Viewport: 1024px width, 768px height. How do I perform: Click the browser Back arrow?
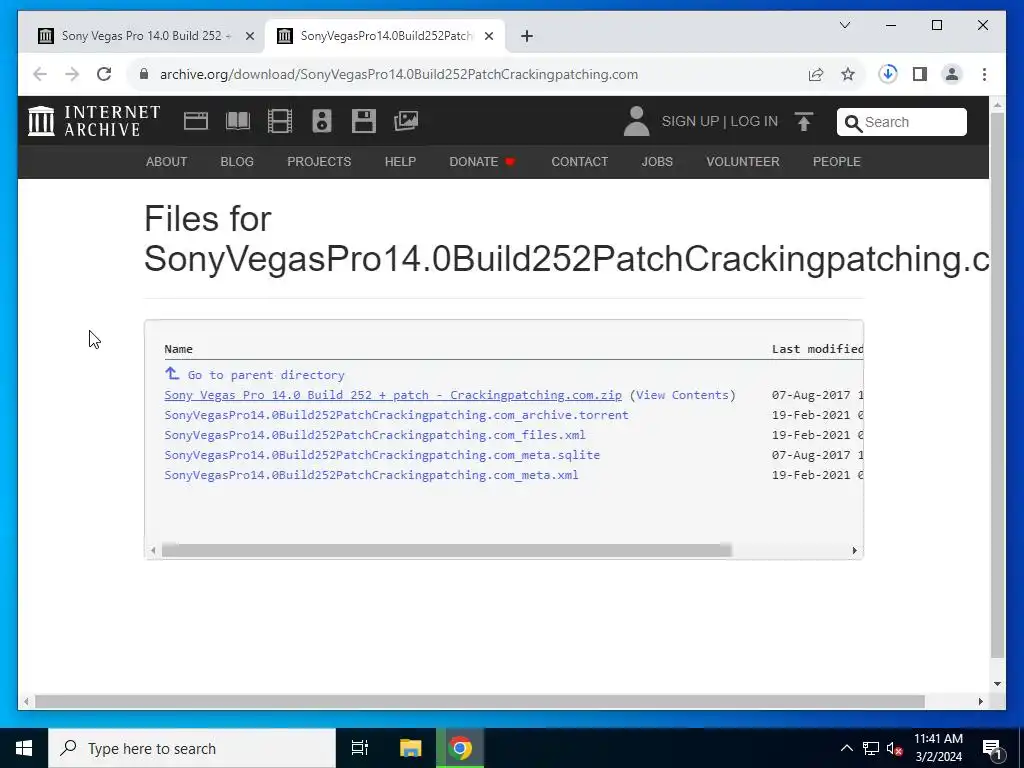click(40, 74)
